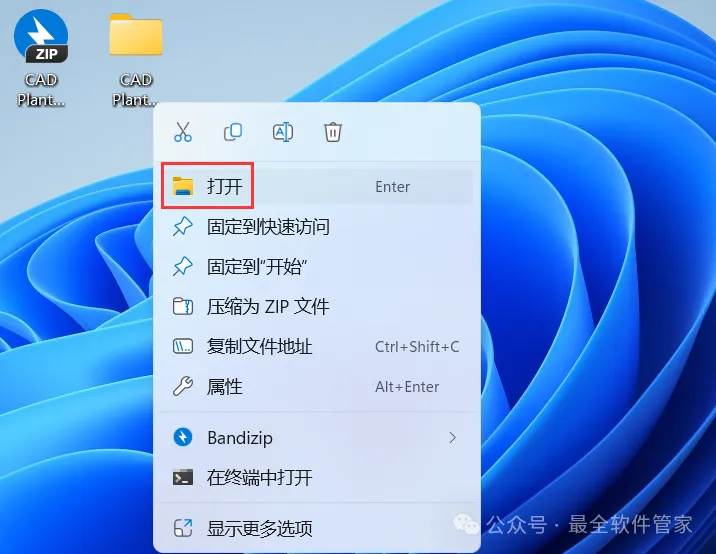Choose 固定到"开始" menu entry
716x554 pixels.
point(317,267)
